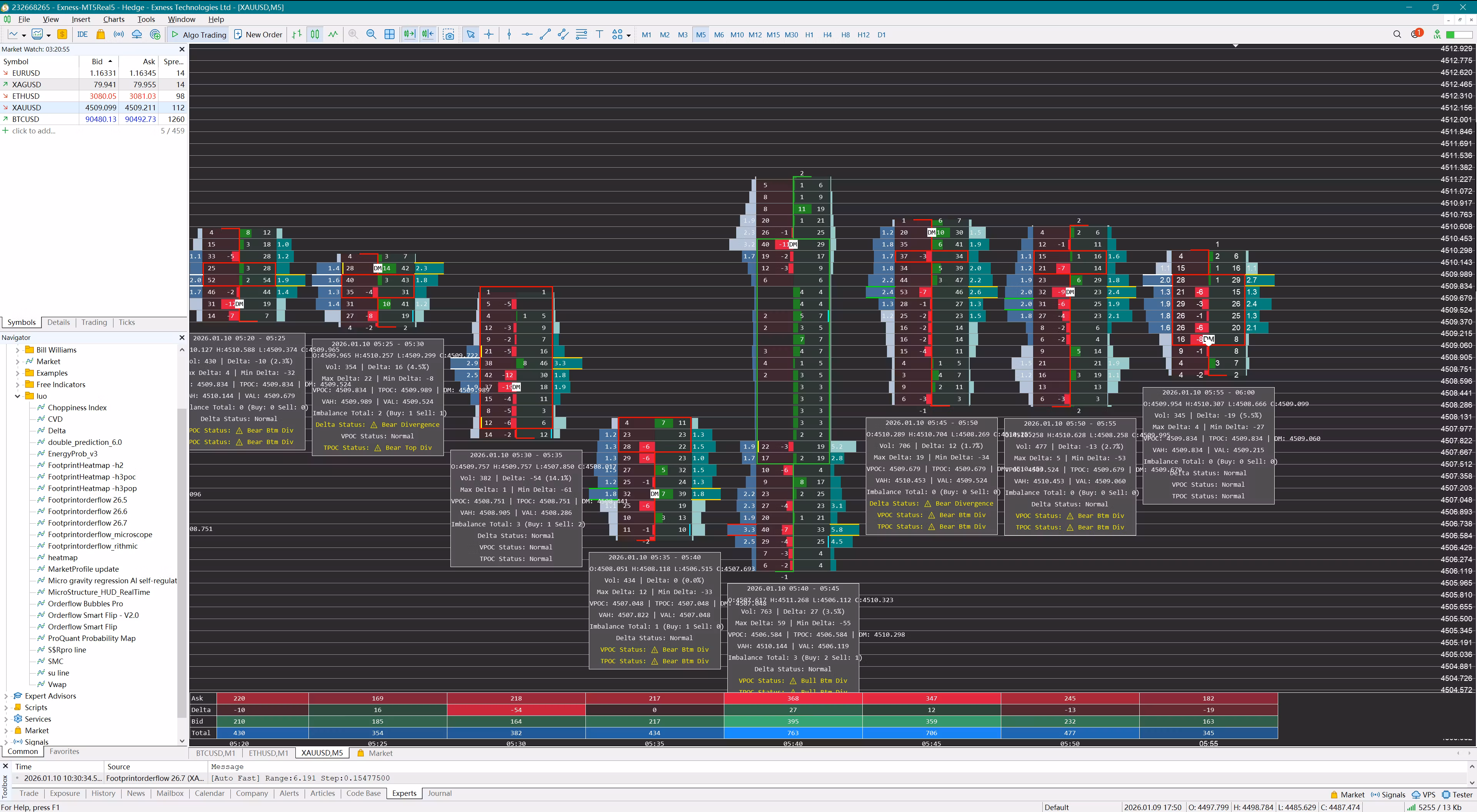Zoom out the chart
1477x812 pixels.
click(x=371, y=34)
